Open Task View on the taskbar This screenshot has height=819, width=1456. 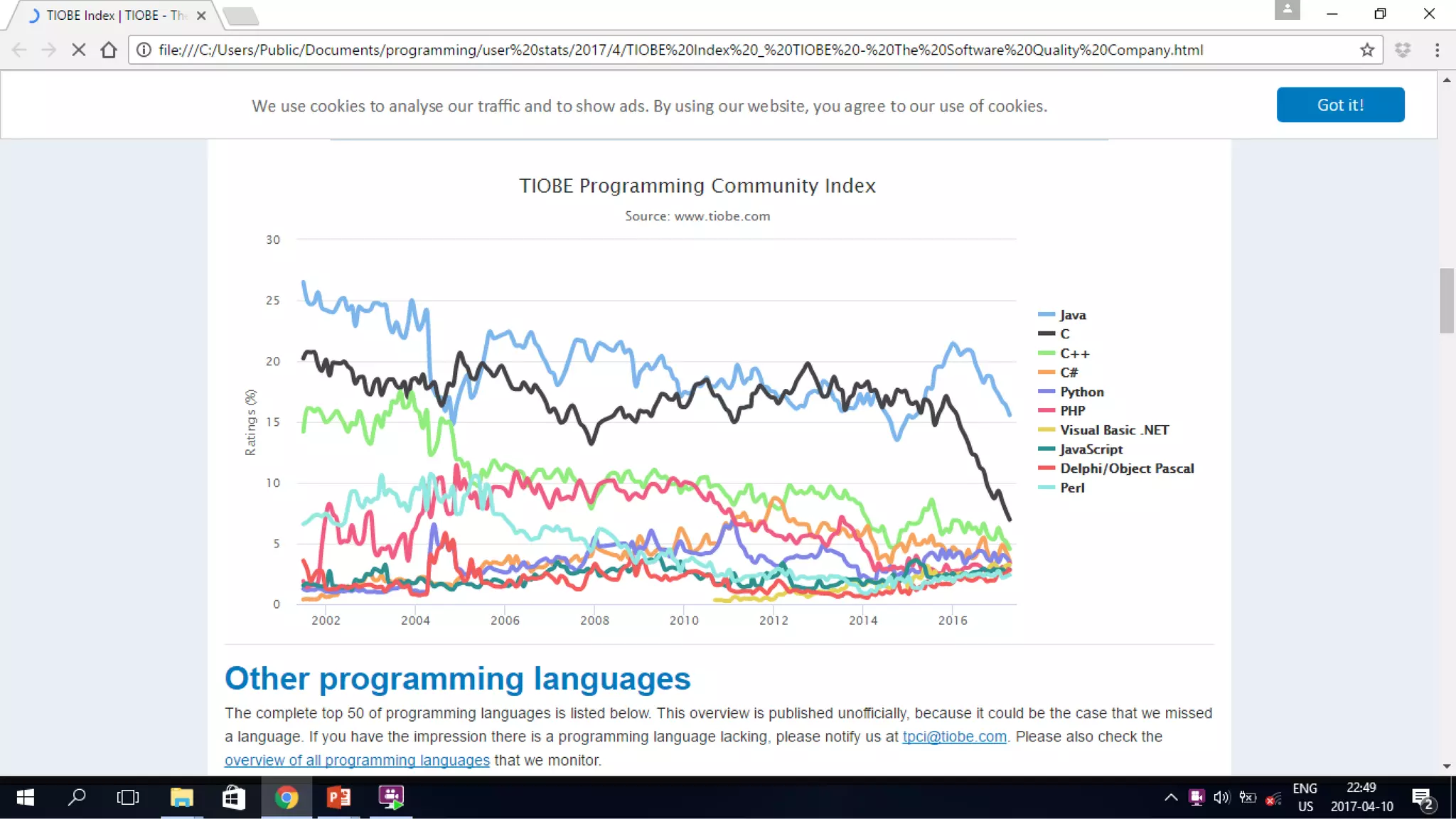point(128,798)
